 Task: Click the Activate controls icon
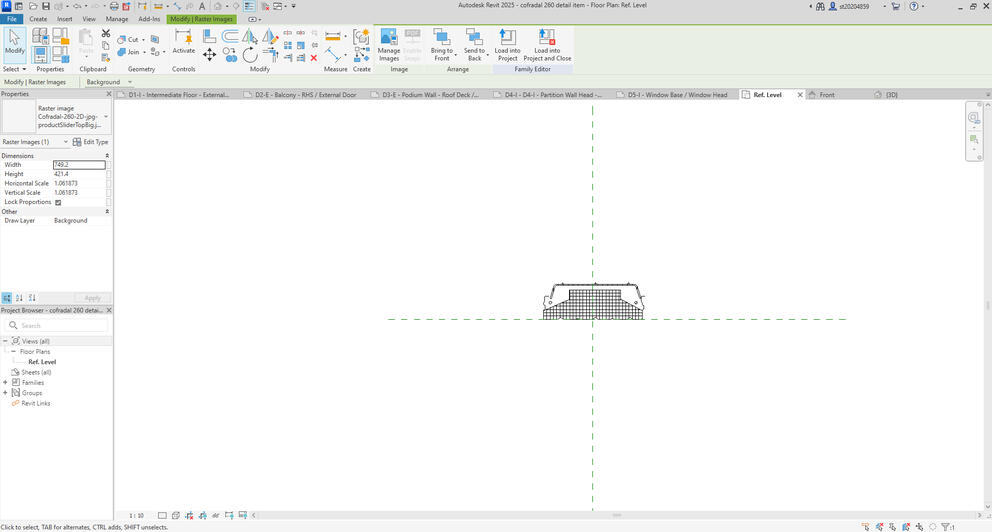pos(184,42)
